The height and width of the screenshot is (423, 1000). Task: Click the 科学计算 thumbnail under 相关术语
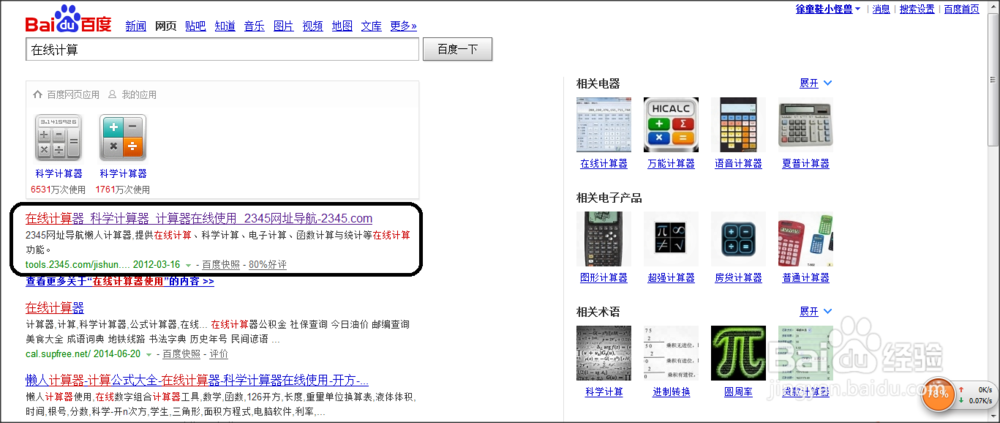click(603, 353)
